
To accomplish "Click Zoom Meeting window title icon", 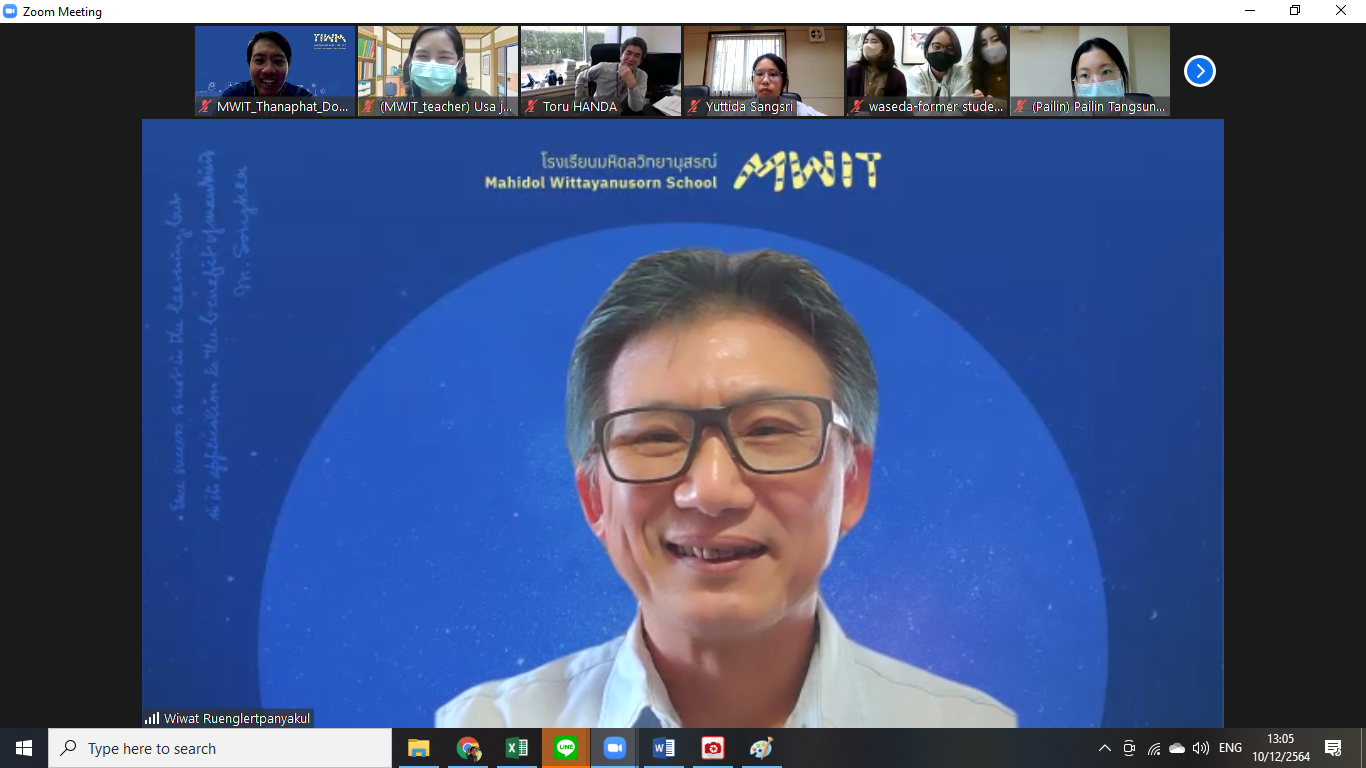I will pos(11,12).
